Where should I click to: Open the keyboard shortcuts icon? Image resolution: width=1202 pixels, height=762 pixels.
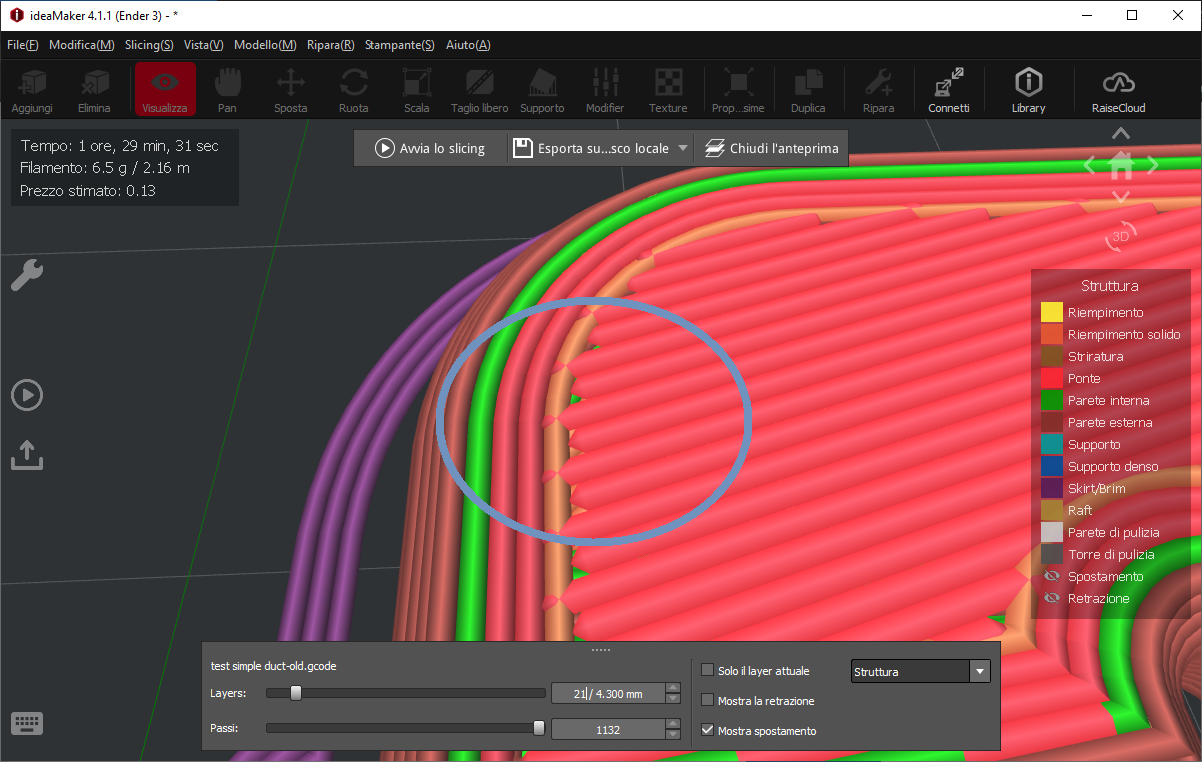point(26,723)
